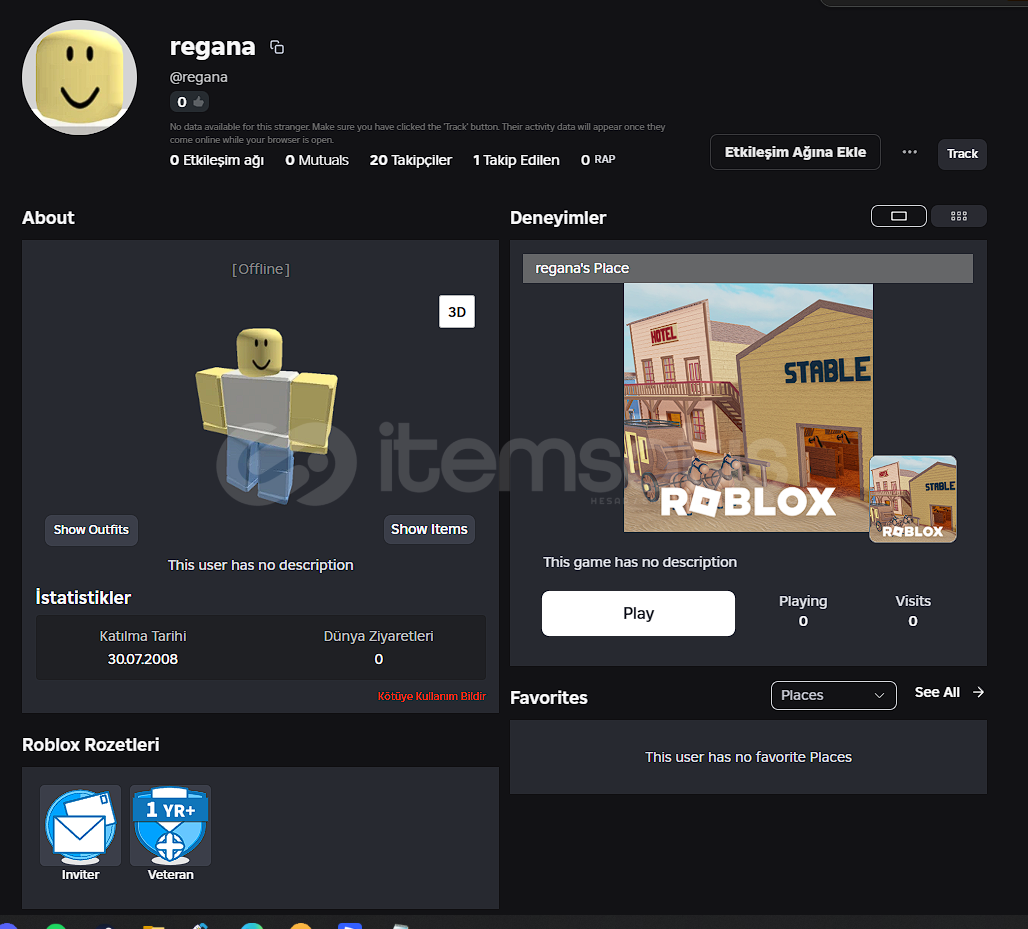
Task: Click the Track button
Action: coord(962,154)
